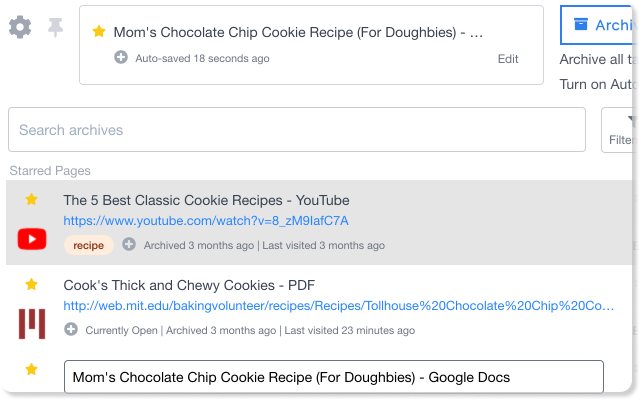Click the YouTube favicon icon
This screenshot has width=640, height=400.
click(32, 239)
